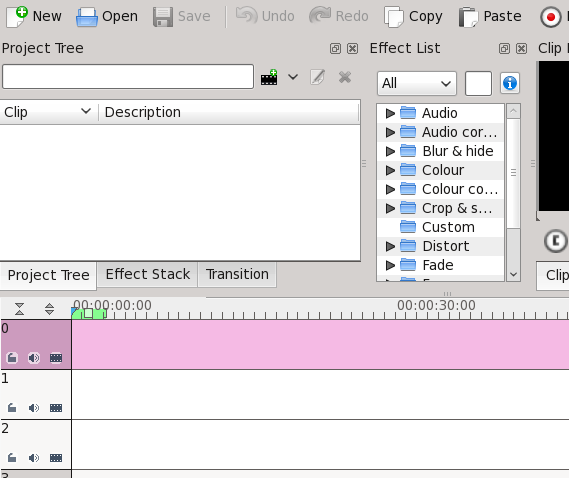Viewport: 569px width, 478px height.
Task: Toggle video visibility on track 2
Action: [56, 458]
